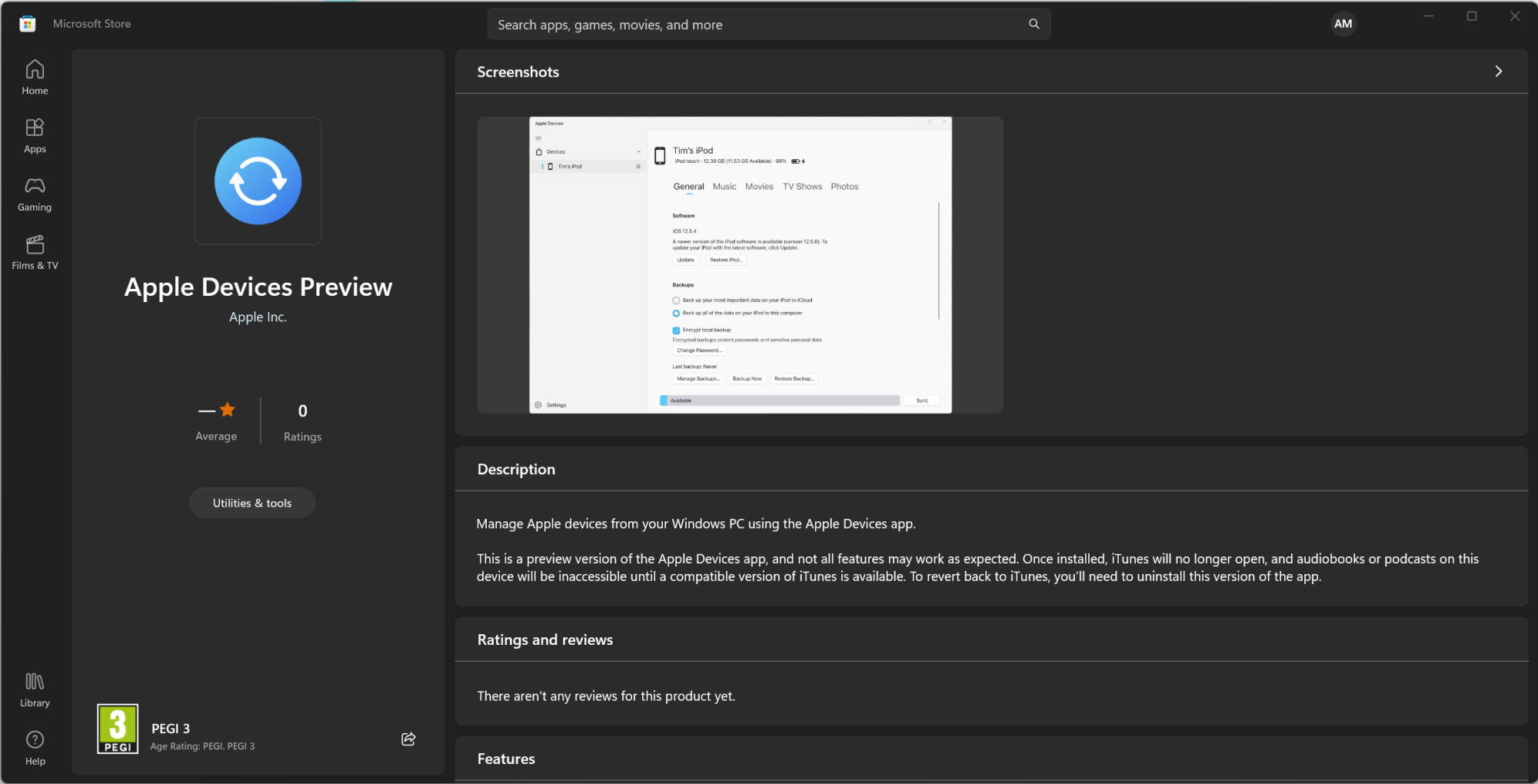Open the Library page
The image size is (1538, 784).
(35, 689)
